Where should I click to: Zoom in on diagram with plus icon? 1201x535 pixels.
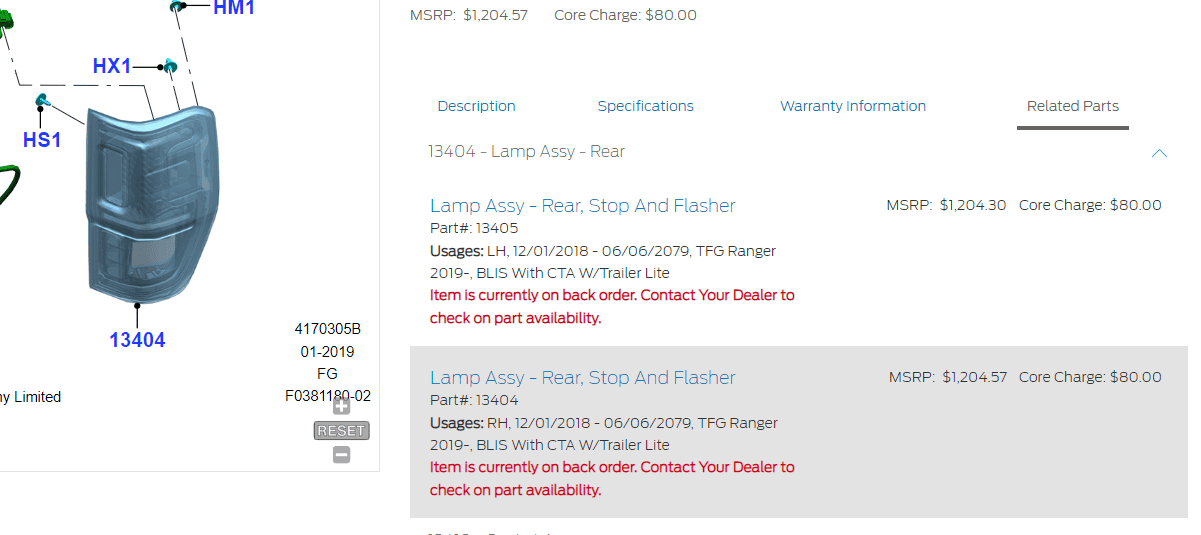(342, 406)
